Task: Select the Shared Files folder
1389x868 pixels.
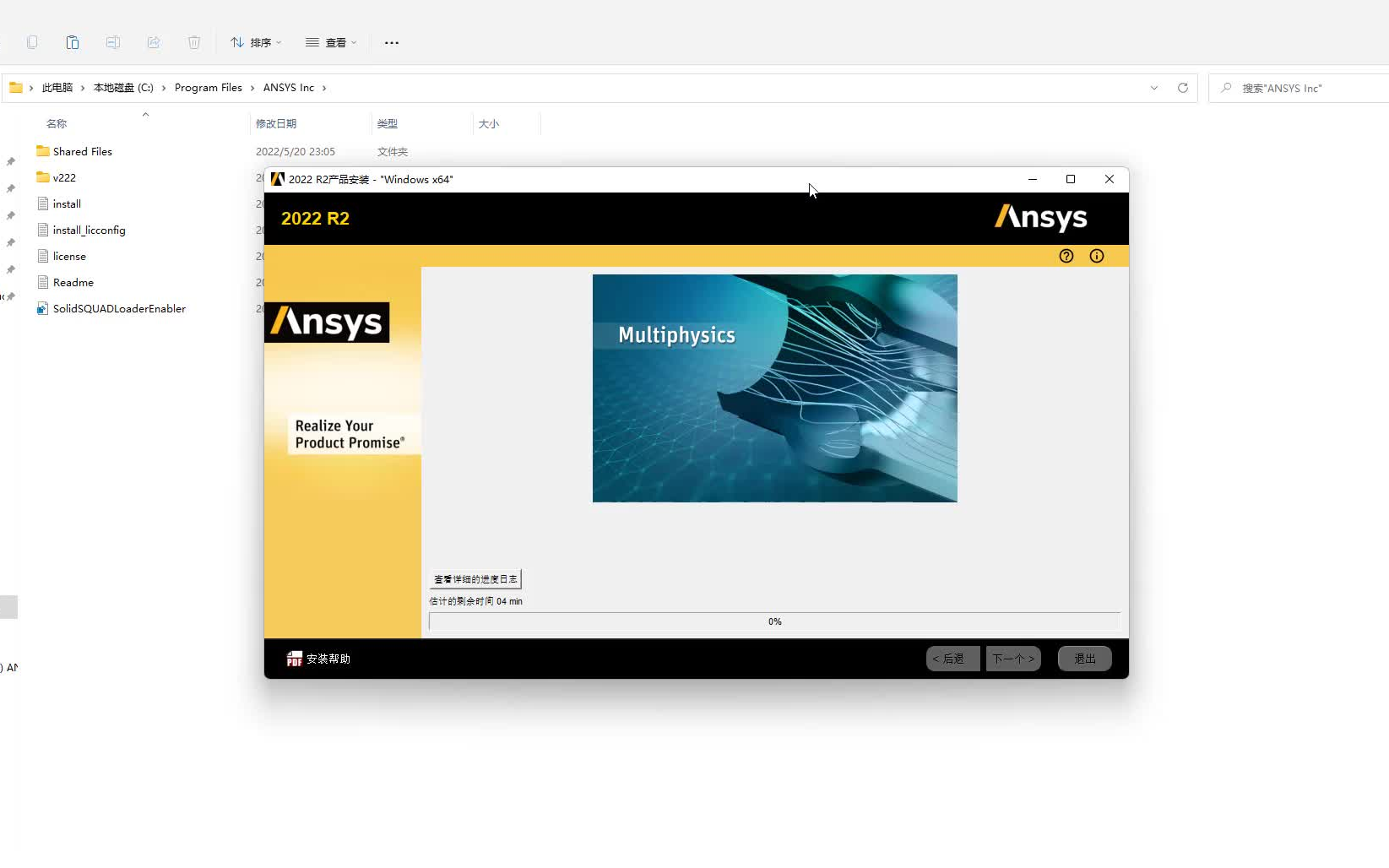Action: pos(83,152)
